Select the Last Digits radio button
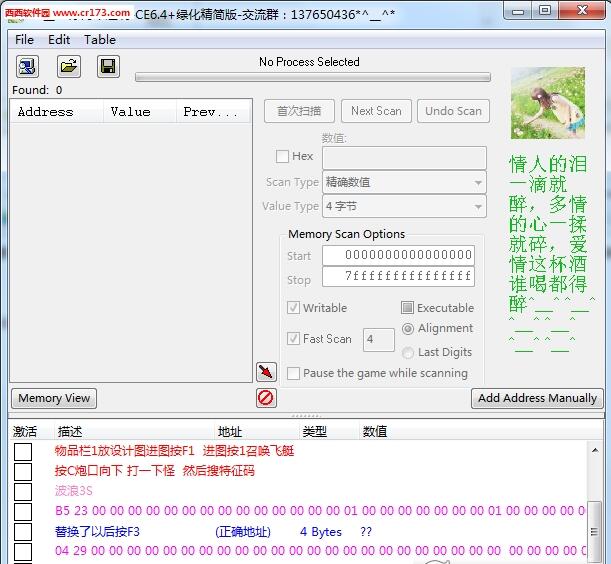The width and height of the screenshot is (611, 564). click(x=408, y=352)
